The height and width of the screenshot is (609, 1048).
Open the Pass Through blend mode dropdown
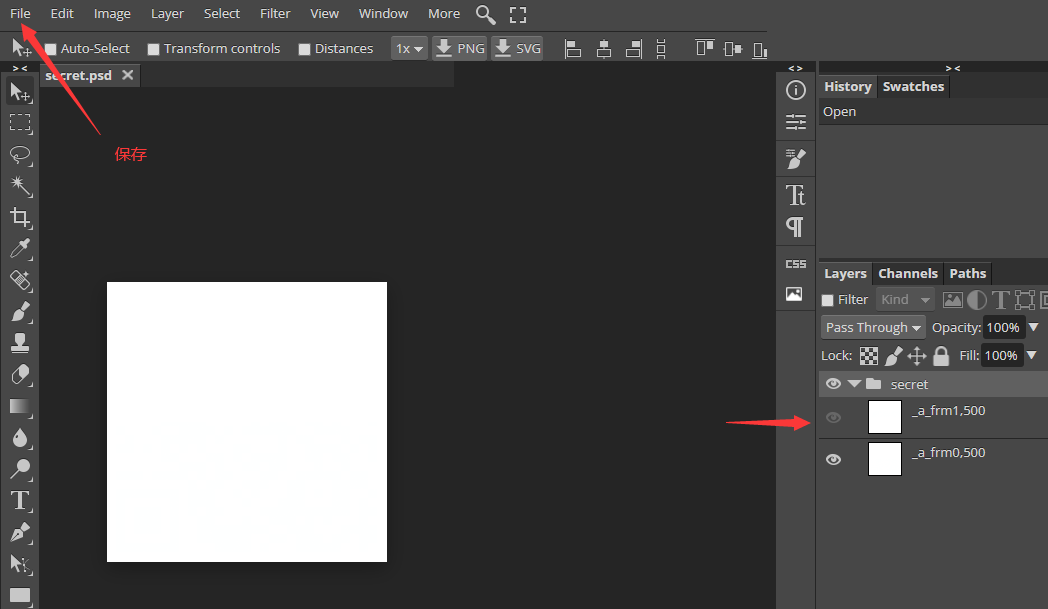pos(873,328)
